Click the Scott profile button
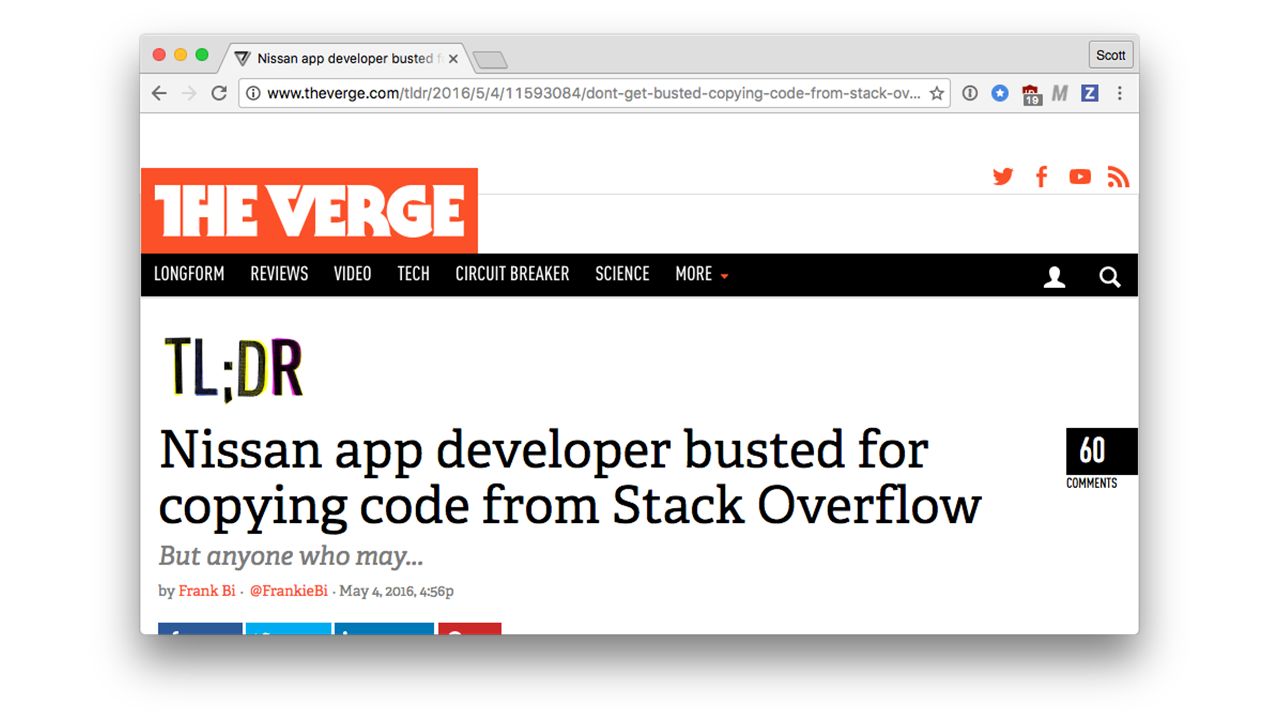Viewport: 1280px width, 720px height. pyautogui.click(x=1110, y=55)
